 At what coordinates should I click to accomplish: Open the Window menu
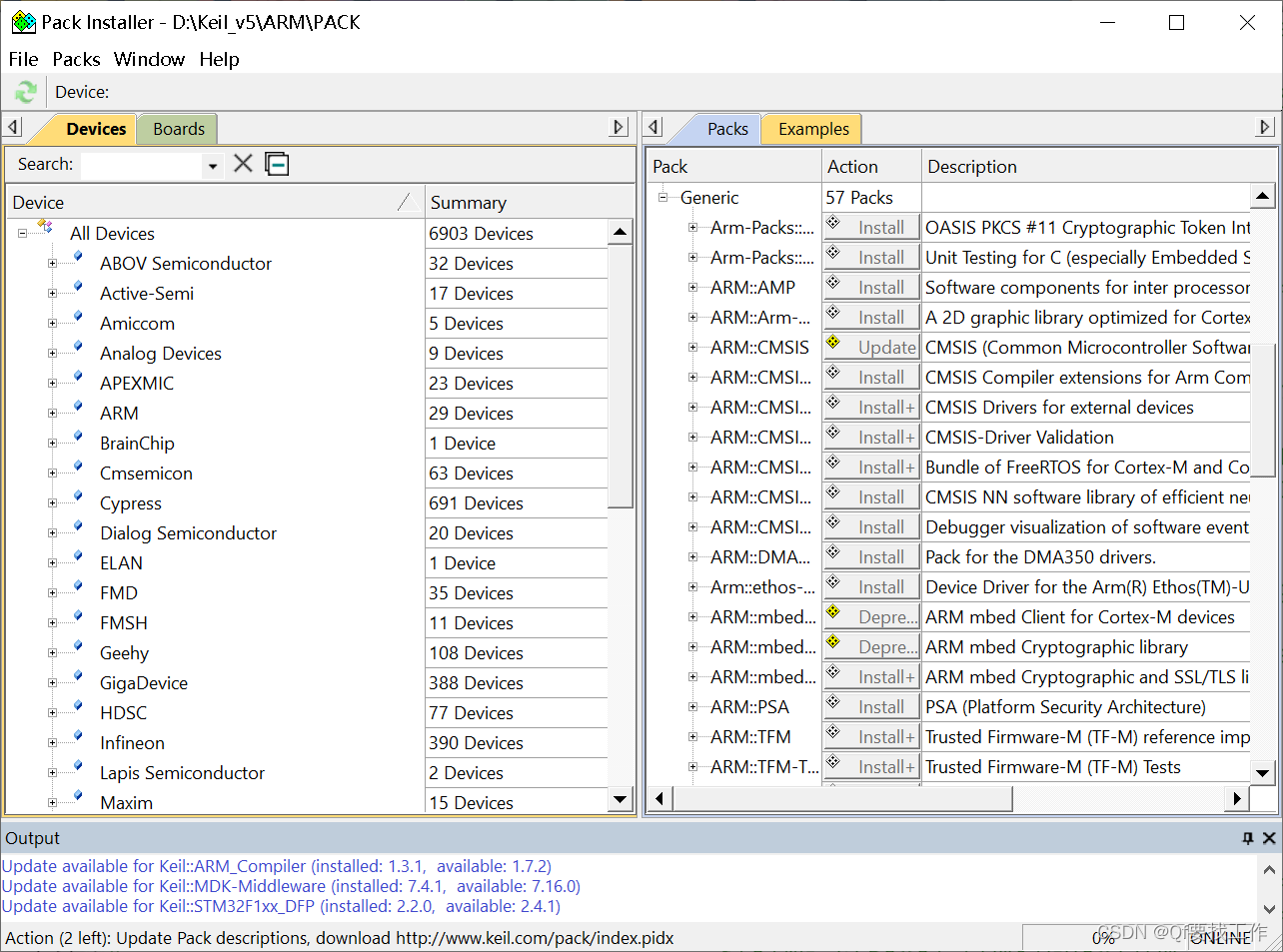pos(149,59)
